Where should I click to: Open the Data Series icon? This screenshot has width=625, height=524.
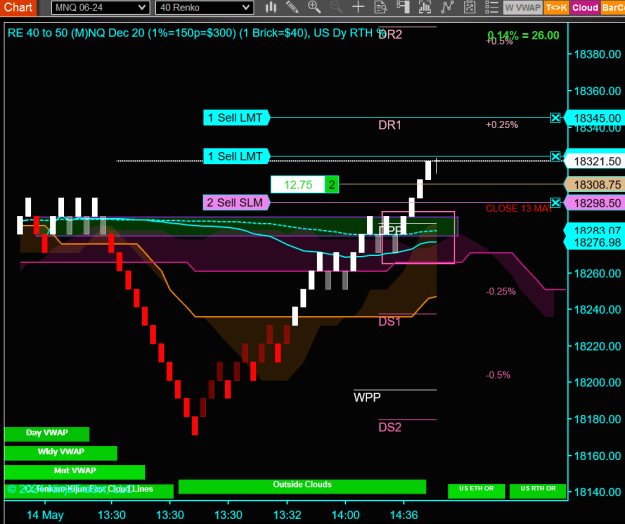[425, 7]
